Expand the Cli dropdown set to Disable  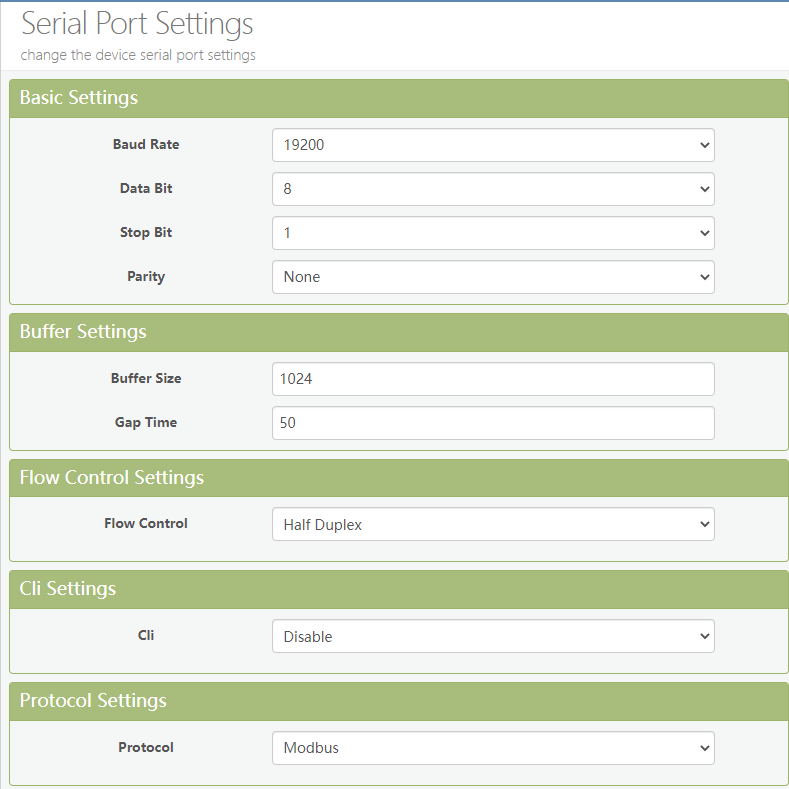[x=493, y=636]
